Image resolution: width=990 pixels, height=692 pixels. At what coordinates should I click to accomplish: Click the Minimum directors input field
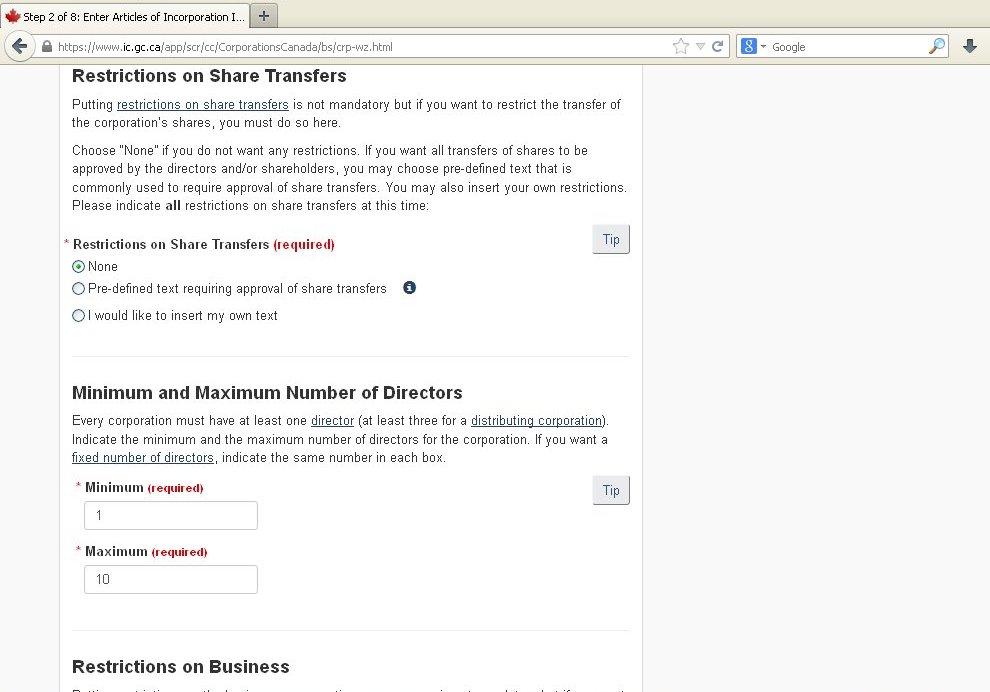[x=171, y=516]
